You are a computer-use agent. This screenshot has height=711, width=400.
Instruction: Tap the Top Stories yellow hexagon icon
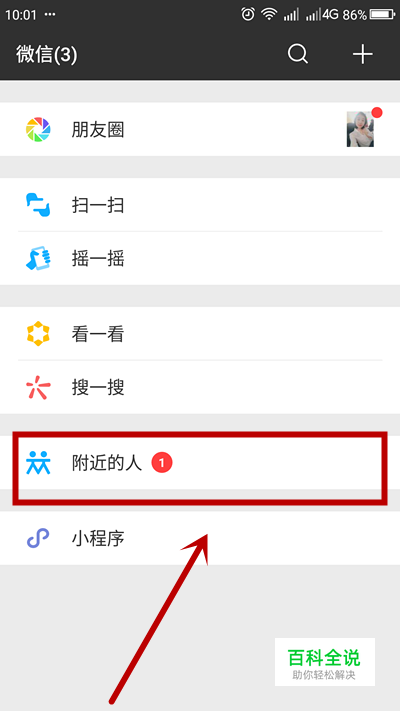(38, 334)
